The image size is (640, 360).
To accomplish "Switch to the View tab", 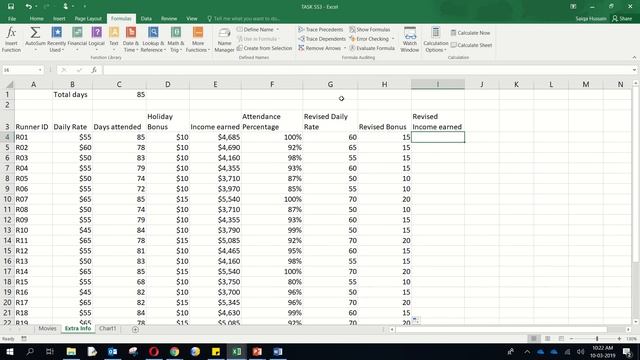I will (x=191, y=18).
